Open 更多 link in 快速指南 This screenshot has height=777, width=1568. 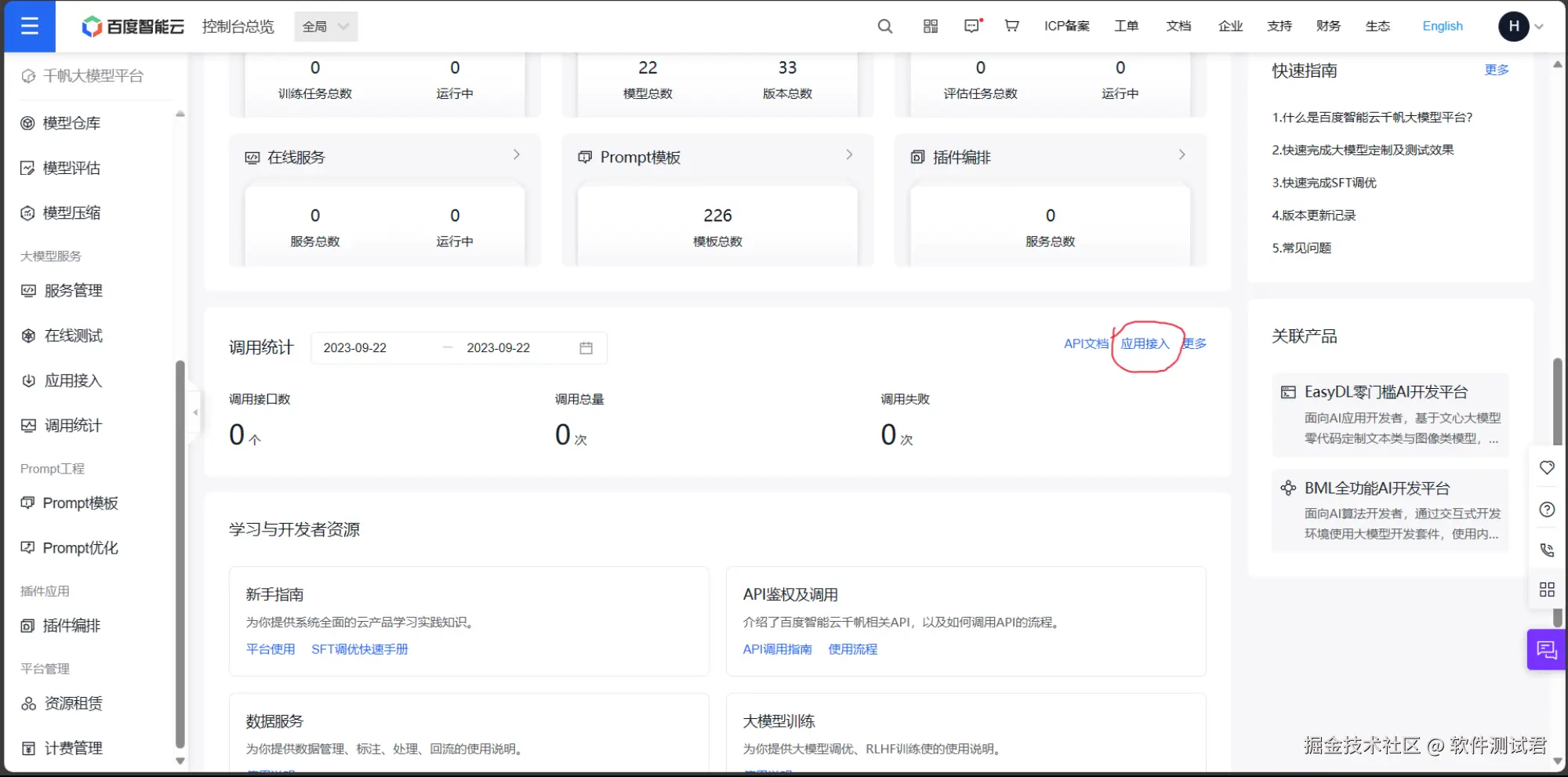pyautogui.click(x=1497, y=70)
